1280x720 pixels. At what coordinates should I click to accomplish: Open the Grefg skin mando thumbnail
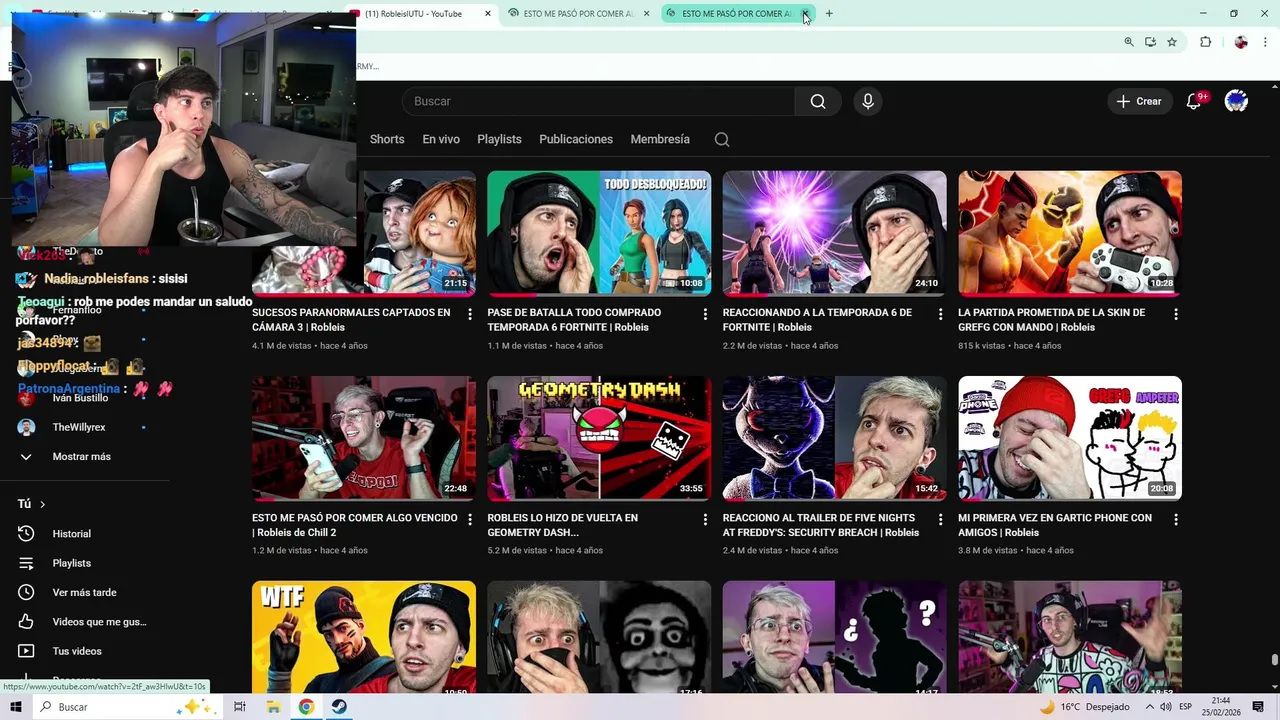1070,233
